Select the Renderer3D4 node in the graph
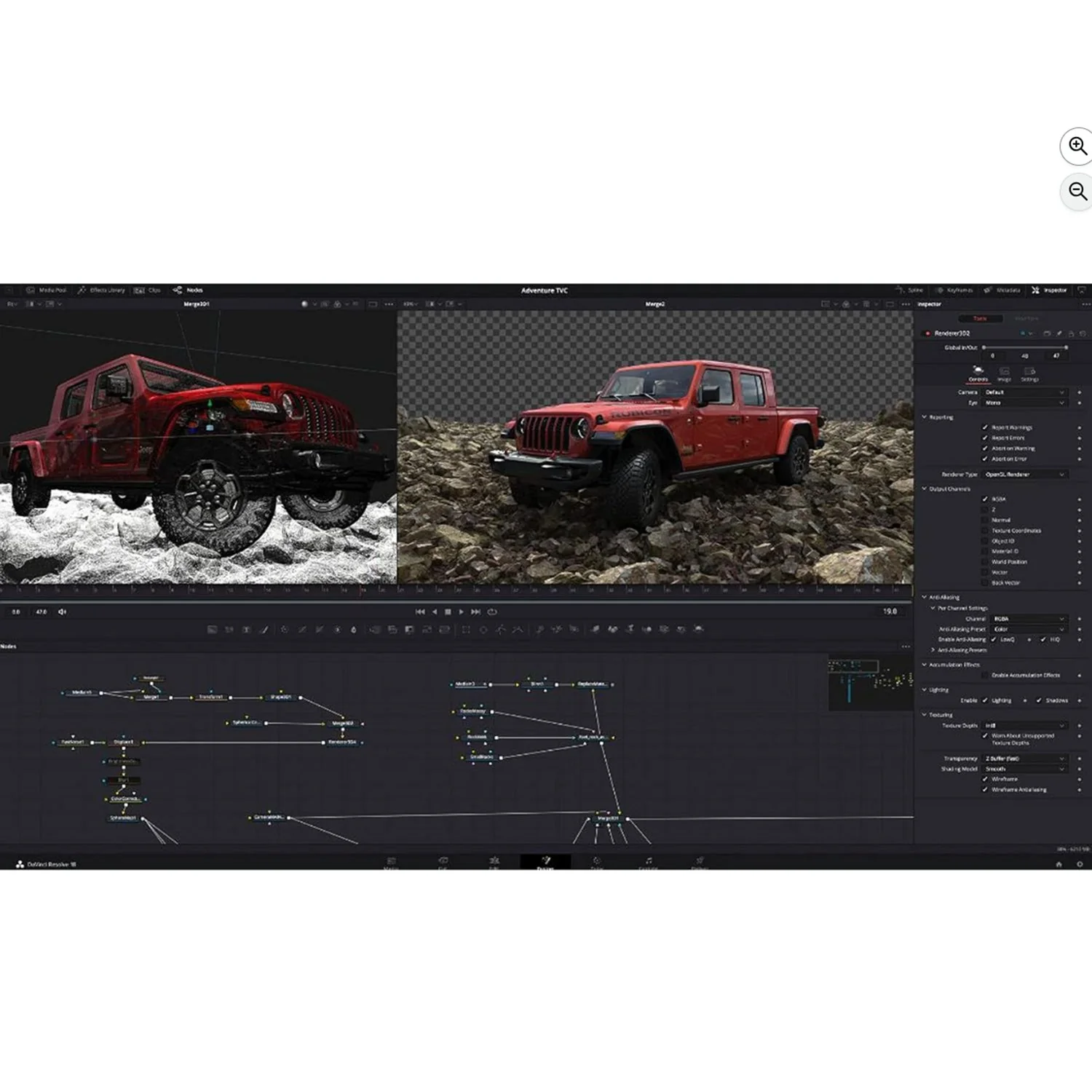This screenshot has width=1092, height=1092. (342, 743)
